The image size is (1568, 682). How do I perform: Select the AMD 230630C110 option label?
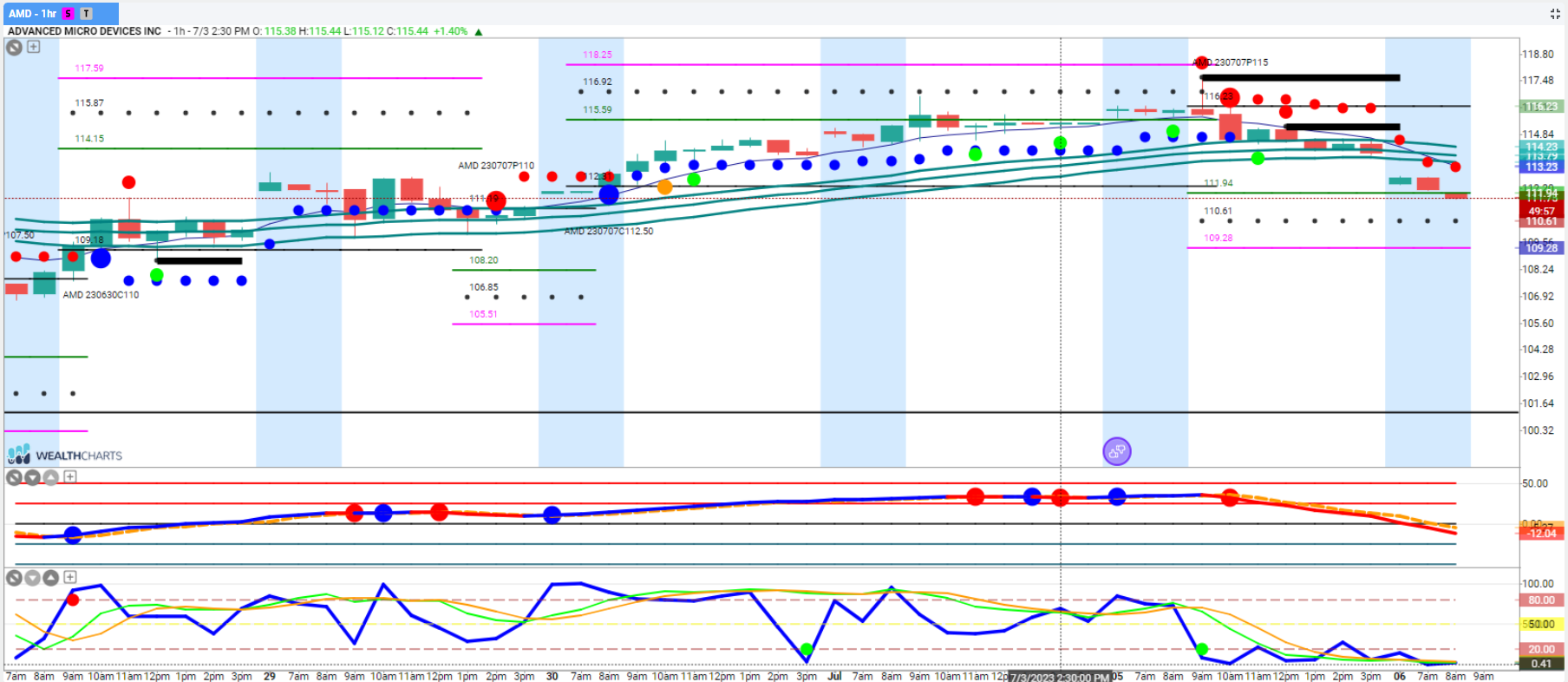(101, 295)
